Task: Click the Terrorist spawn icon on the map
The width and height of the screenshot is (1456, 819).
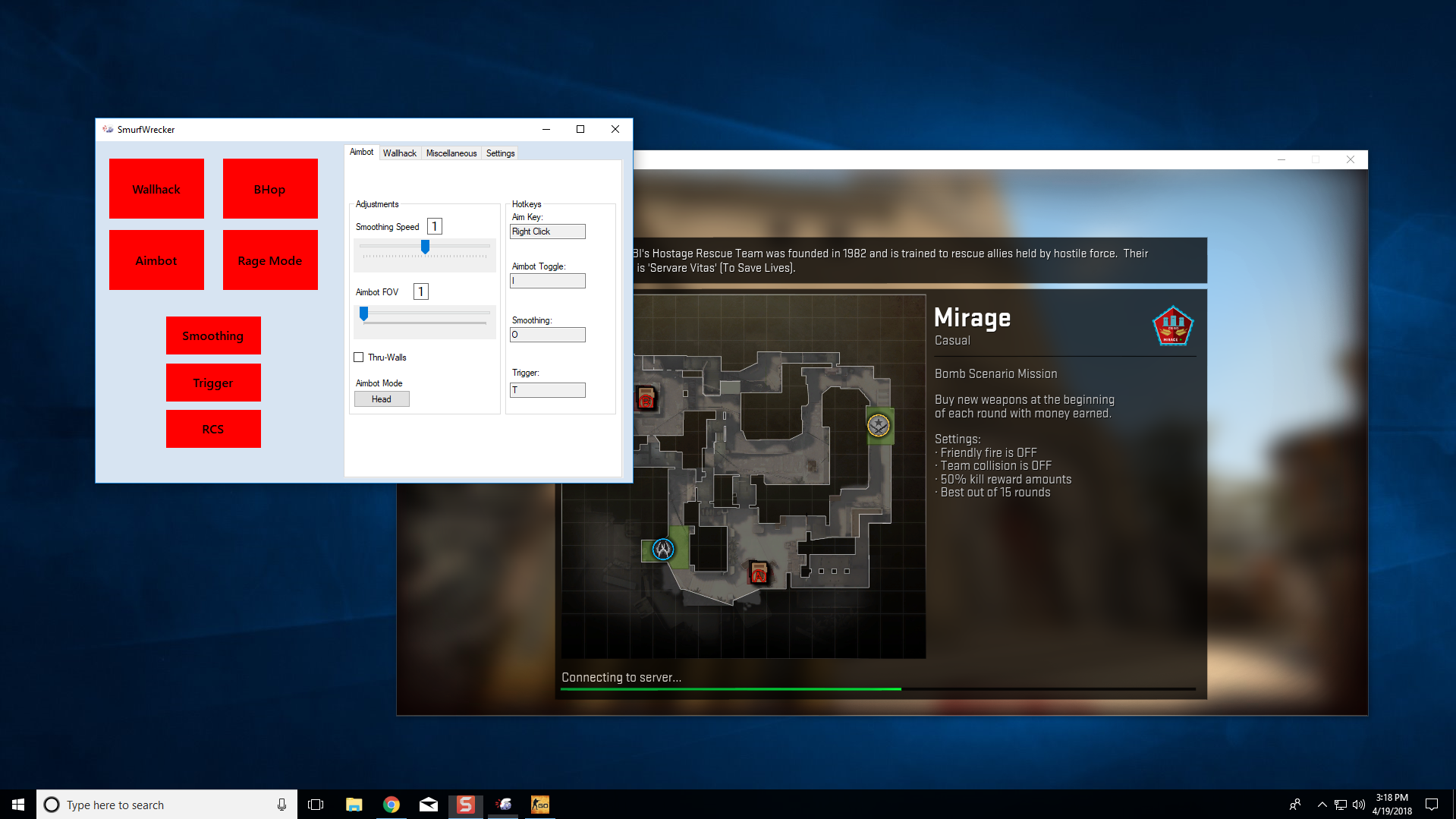Action: click(879, 425)
